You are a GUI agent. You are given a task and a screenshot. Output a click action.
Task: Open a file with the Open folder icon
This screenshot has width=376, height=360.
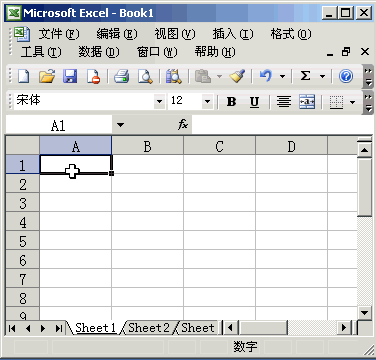click(47, 76)
